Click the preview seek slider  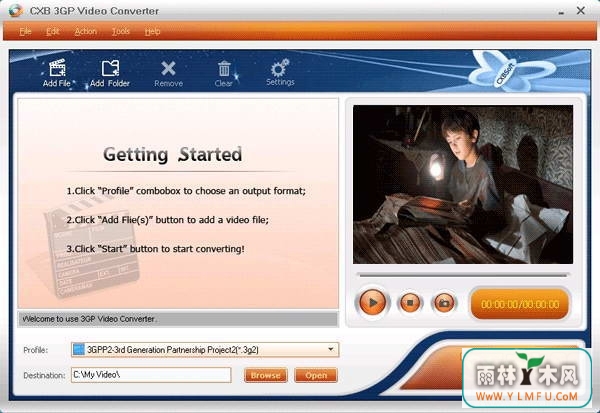pos(463,275)
